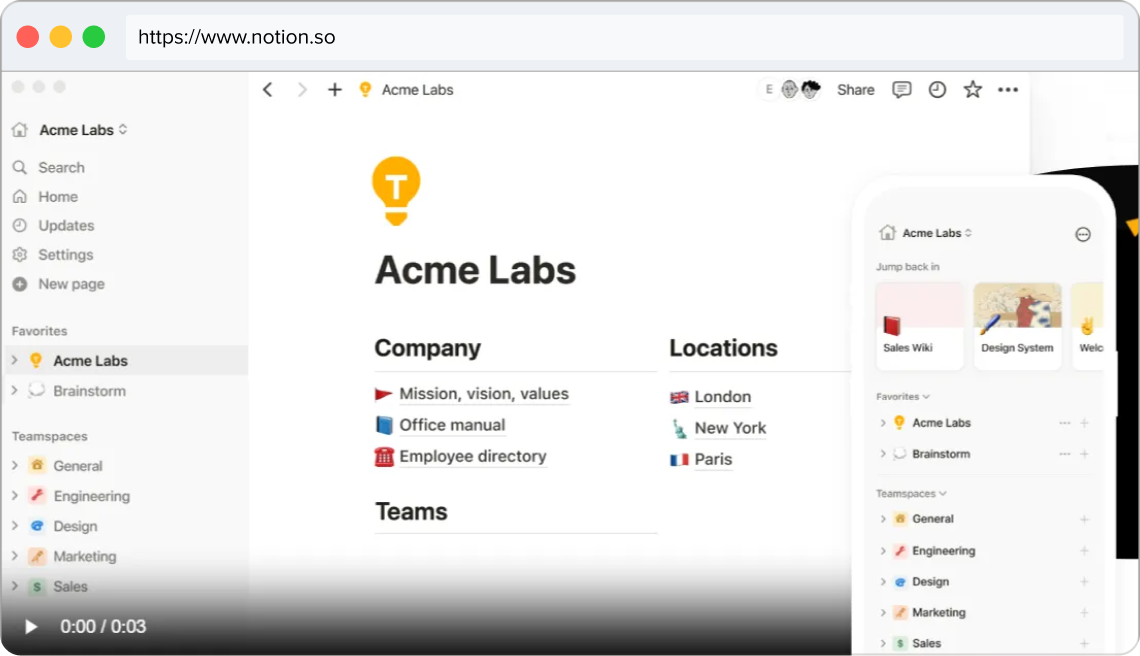Click dots next to Brainstorm in mobile panel
Image resolution: width=1140 pixels, height=656 pixels.
(x=1064, y=454)
